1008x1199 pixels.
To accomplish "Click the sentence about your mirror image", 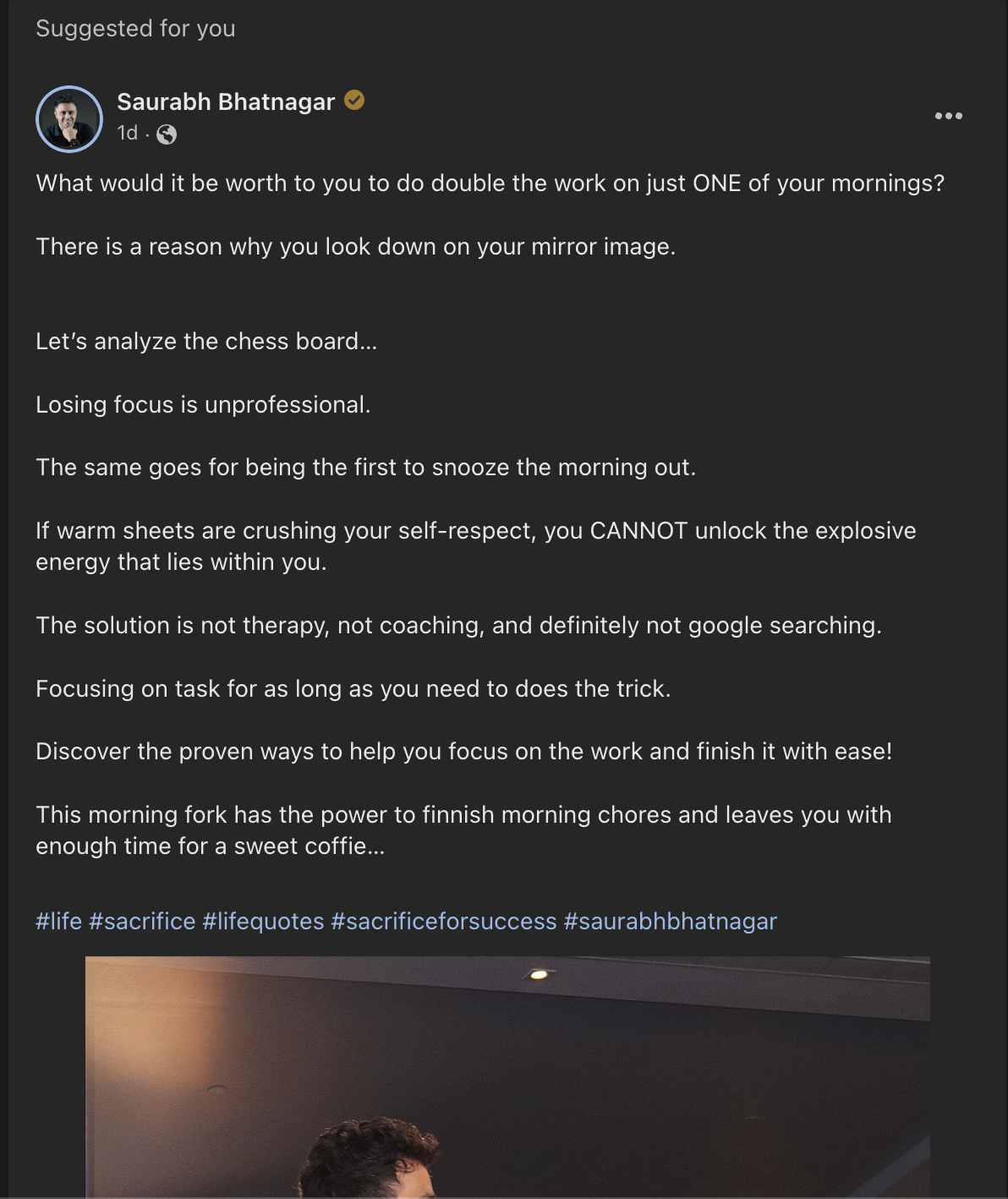I will click(x=355, y=247).
